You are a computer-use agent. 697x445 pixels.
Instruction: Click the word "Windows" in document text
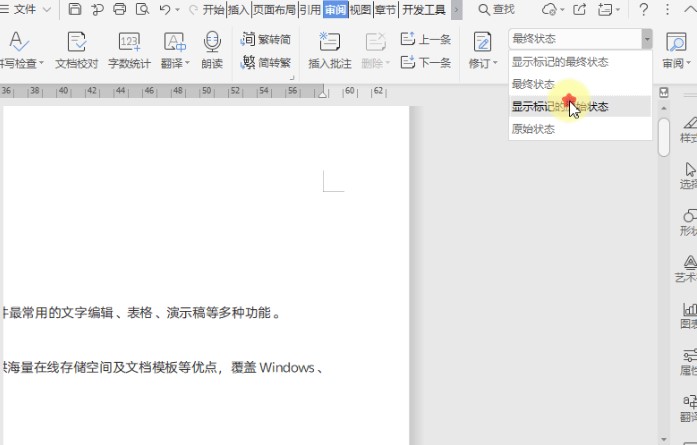287,368
